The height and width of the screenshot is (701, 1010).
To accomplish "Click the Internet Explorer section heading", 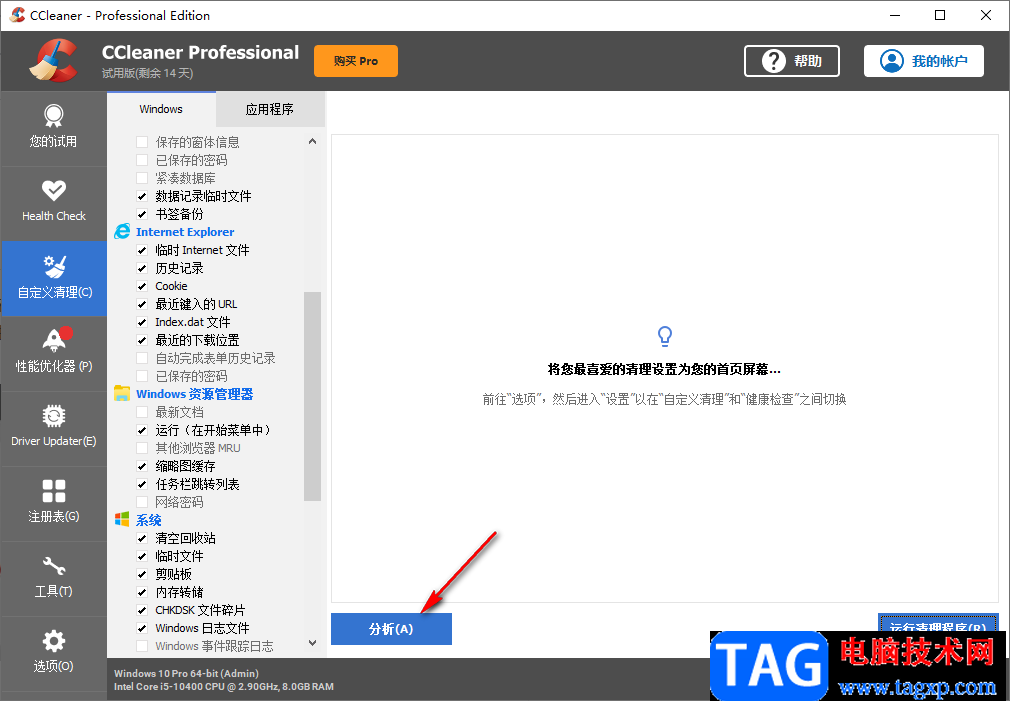I will coord(185,232).
